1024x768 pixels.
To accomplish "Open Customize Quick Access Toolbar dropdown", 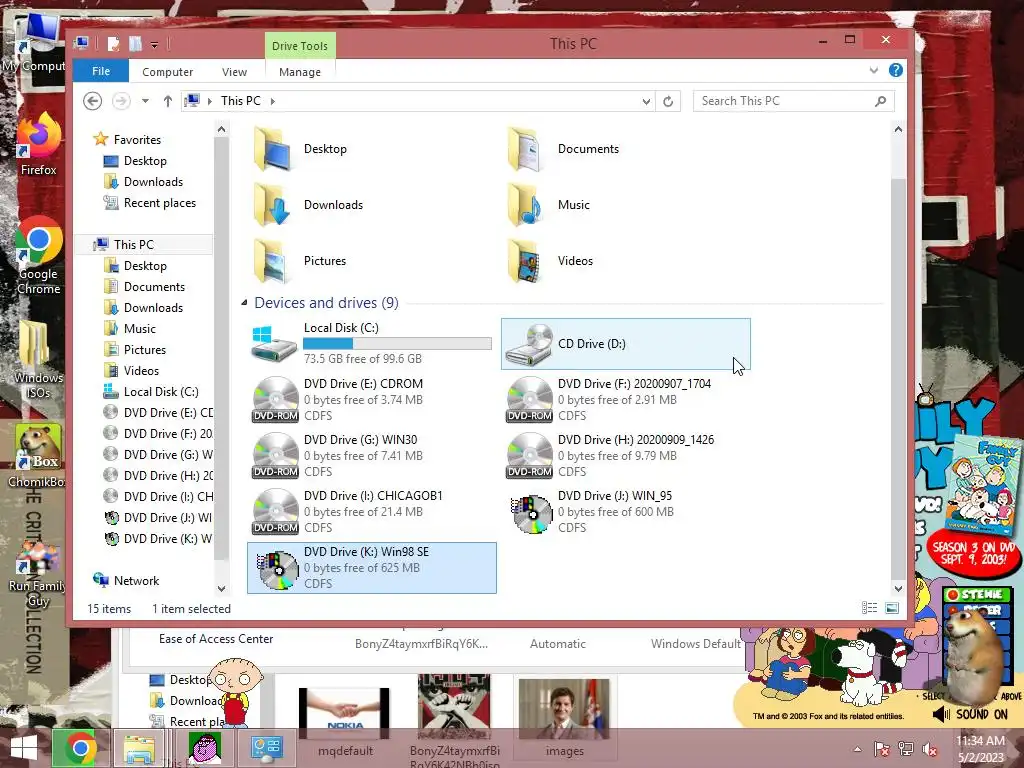I will pyautogui.click(x=154, y=44).
